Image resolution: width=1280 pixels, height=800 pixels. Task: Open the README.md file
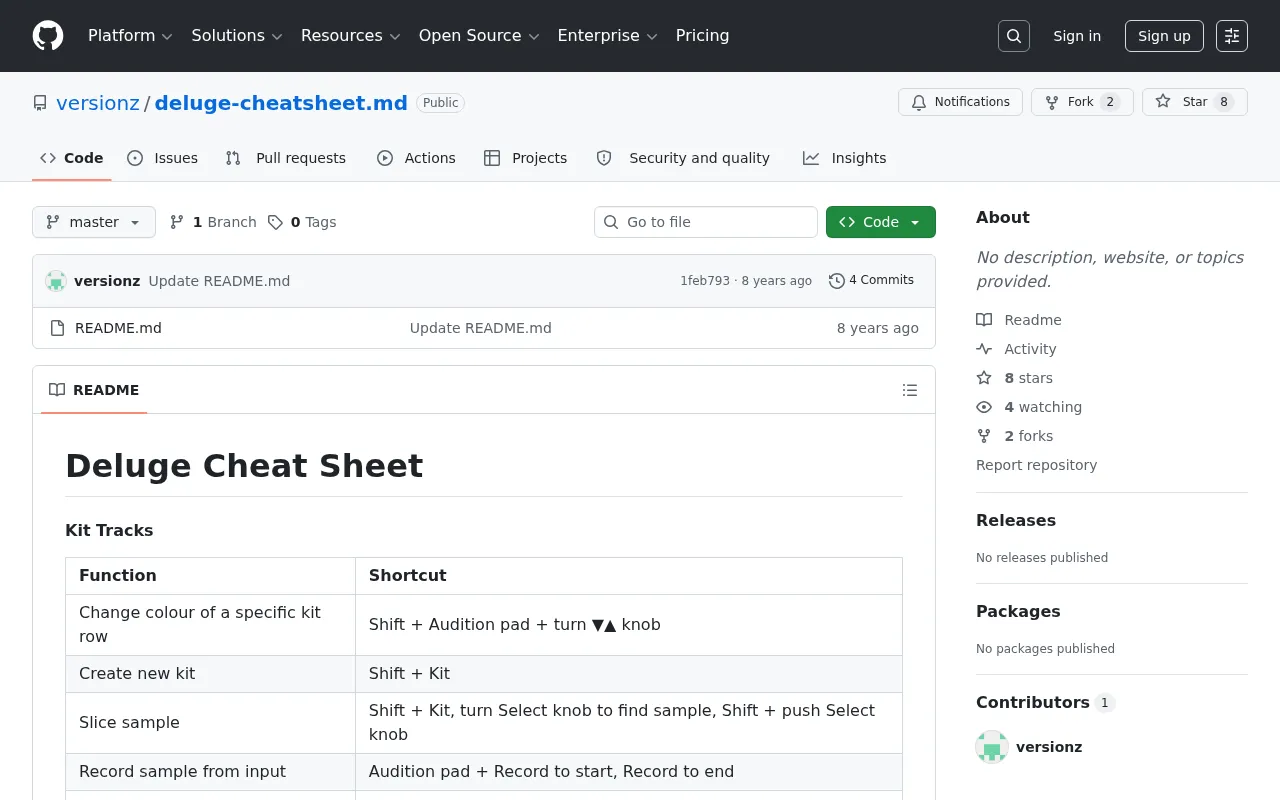pyautogui.click(x=118, y=328)
